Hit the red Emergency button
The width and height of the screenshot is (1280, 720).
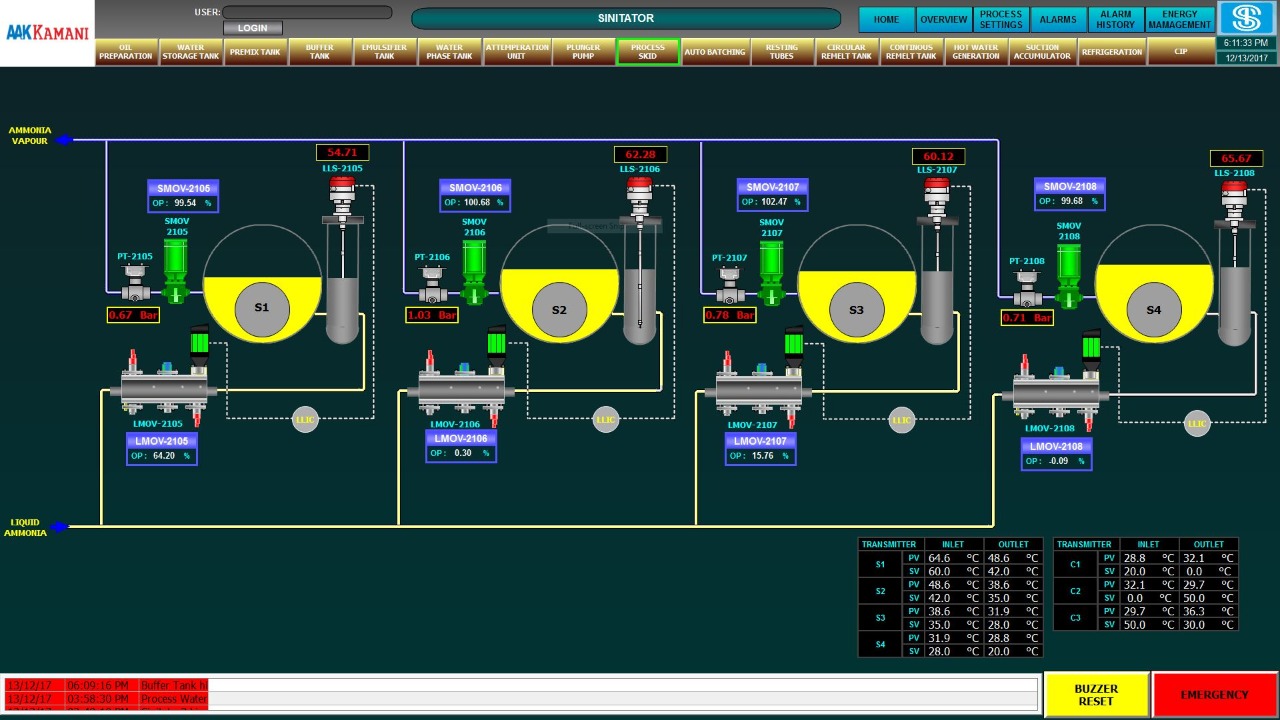(x=1214, y=695)
